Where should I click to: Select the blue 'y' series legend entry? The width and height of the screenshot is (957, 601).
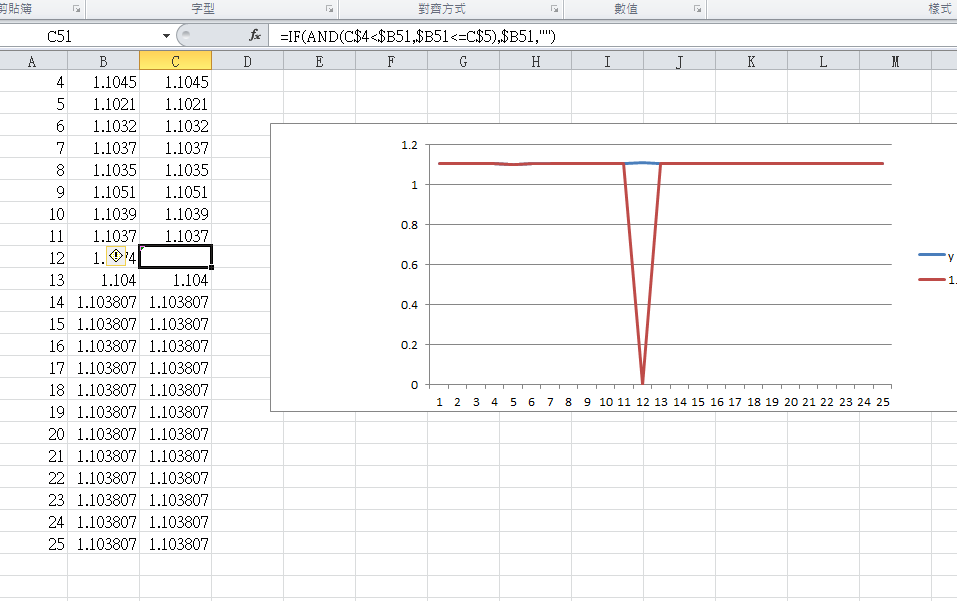[x=936, y=256]
